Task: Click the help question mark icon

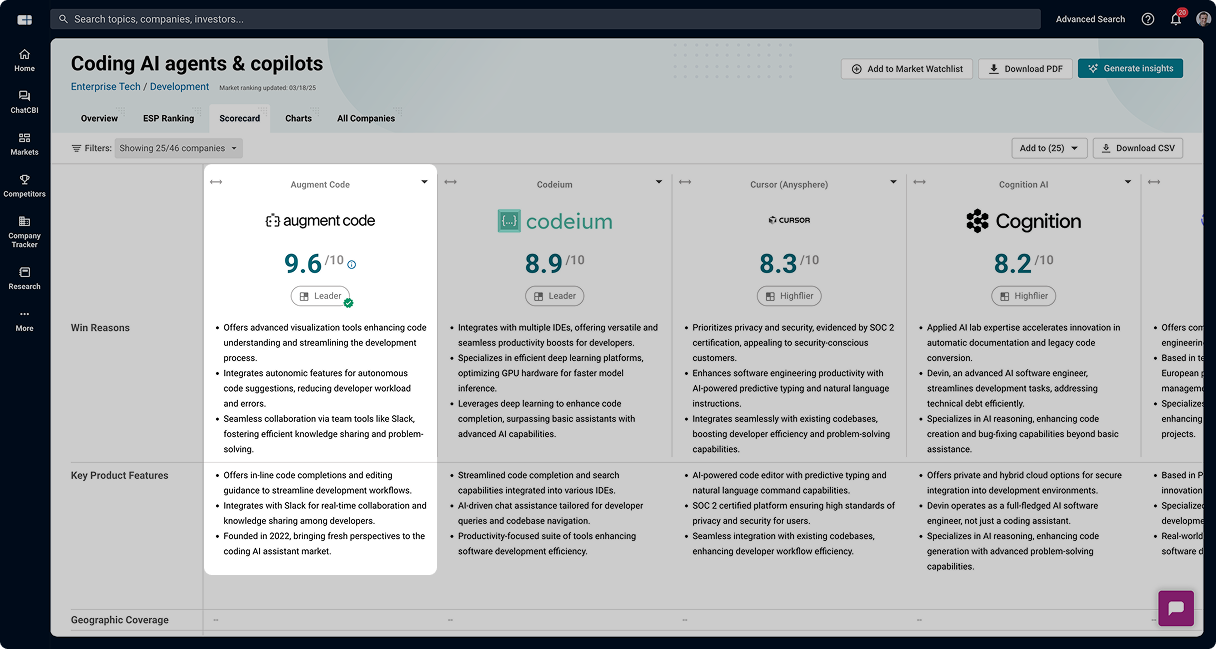Action: coord(1148,19)
